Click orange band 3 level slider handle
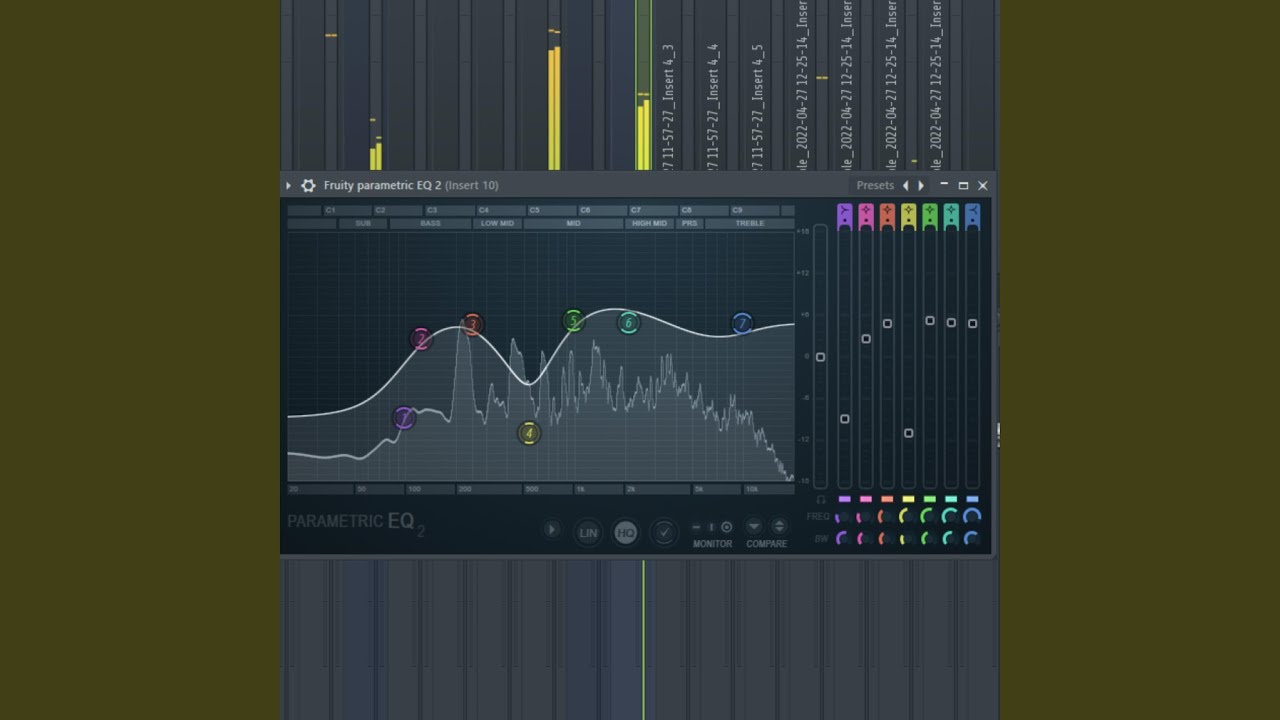1280x720 pixels. pyautogui.click(x=887, y=323)
